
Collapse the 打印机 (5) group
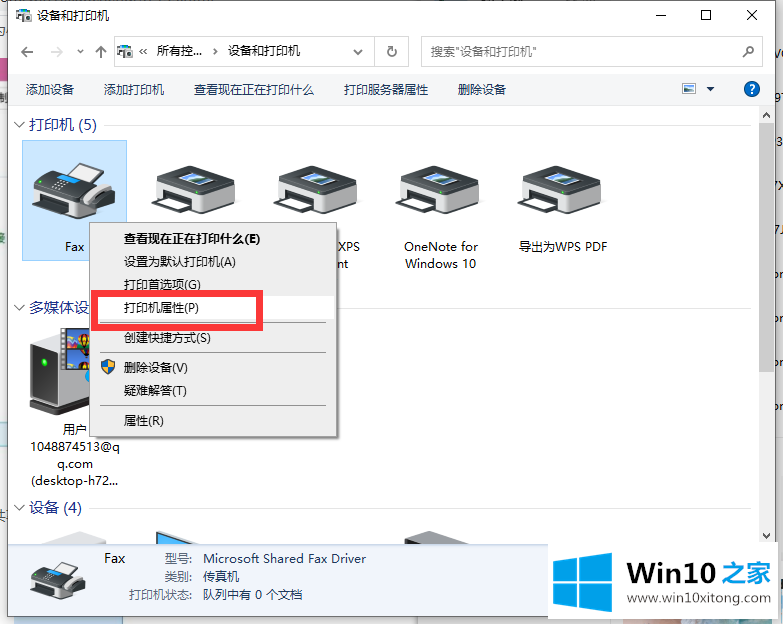[x=19, y=125]
